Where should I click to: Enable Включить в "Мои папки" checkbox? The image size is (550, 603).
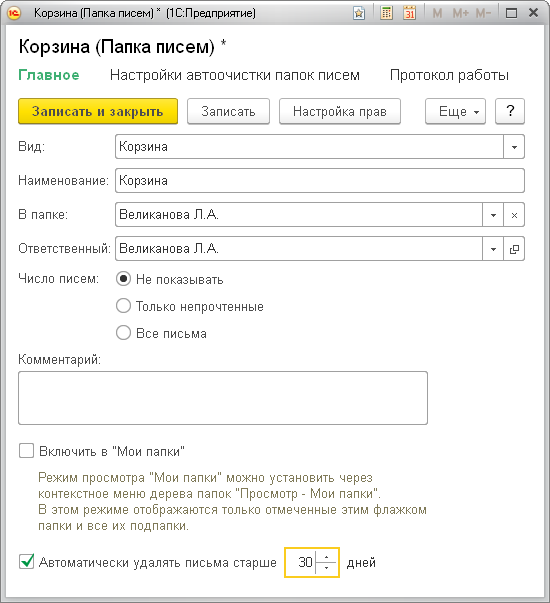(x=27, y=451)
